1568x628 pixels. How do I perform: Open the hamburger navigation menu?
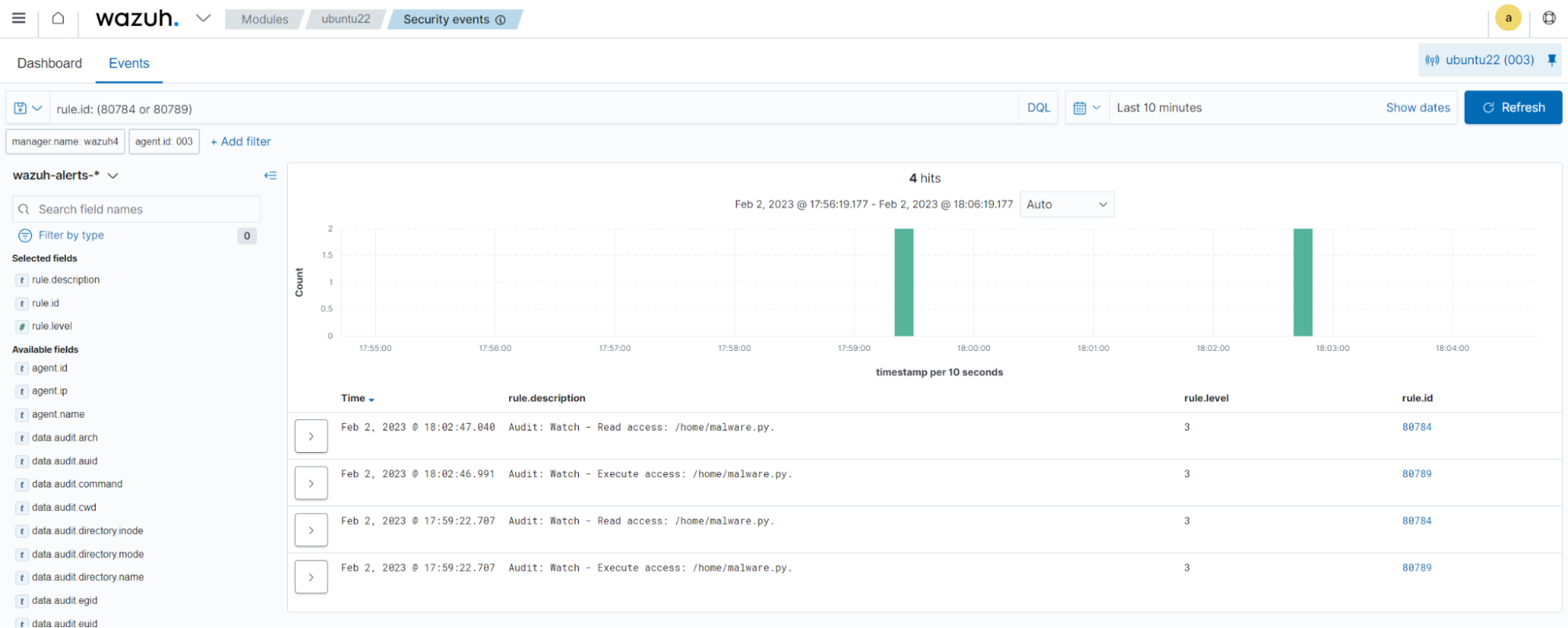click(19, 18)
